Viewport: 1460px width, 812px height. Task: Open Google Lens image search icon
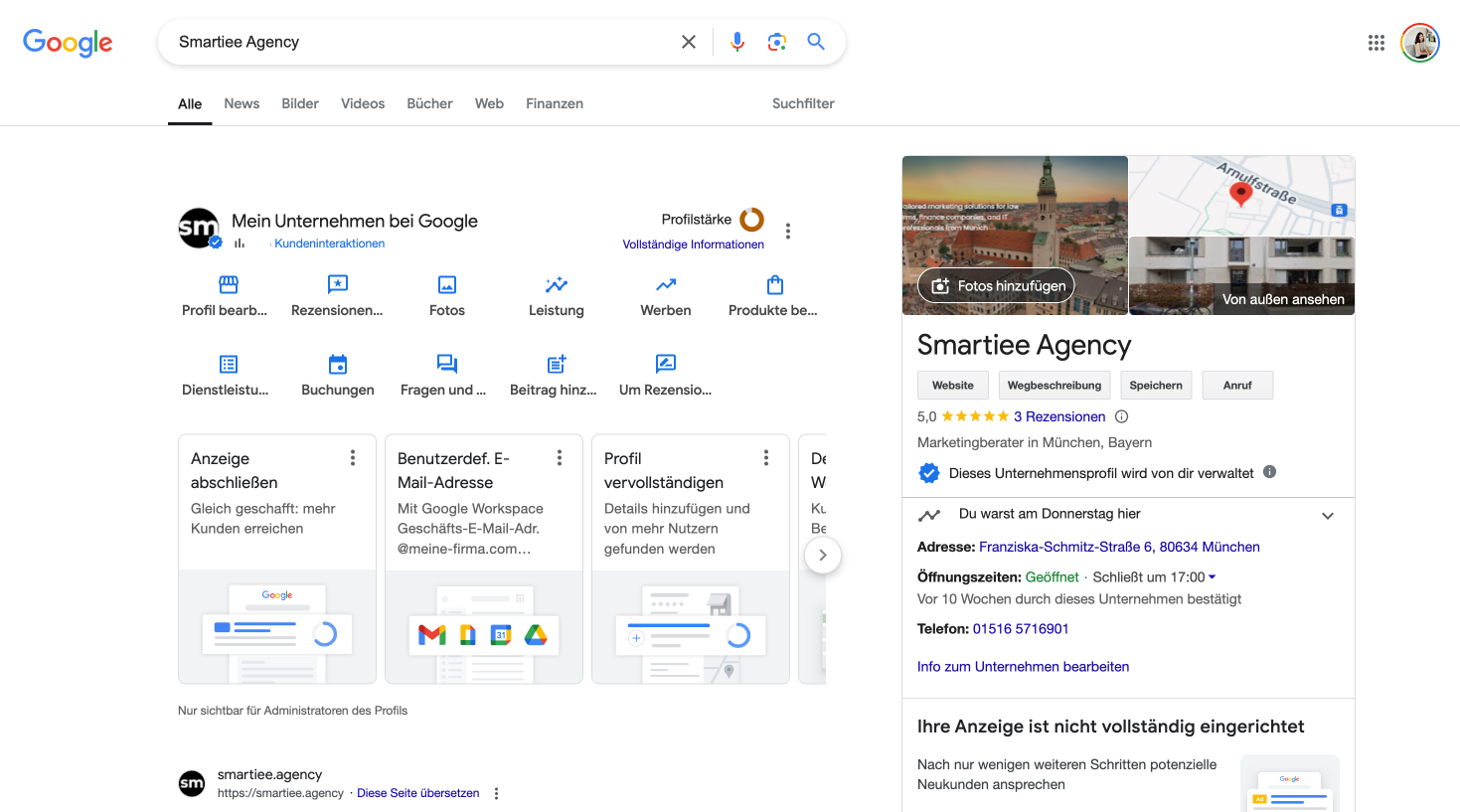776,42
